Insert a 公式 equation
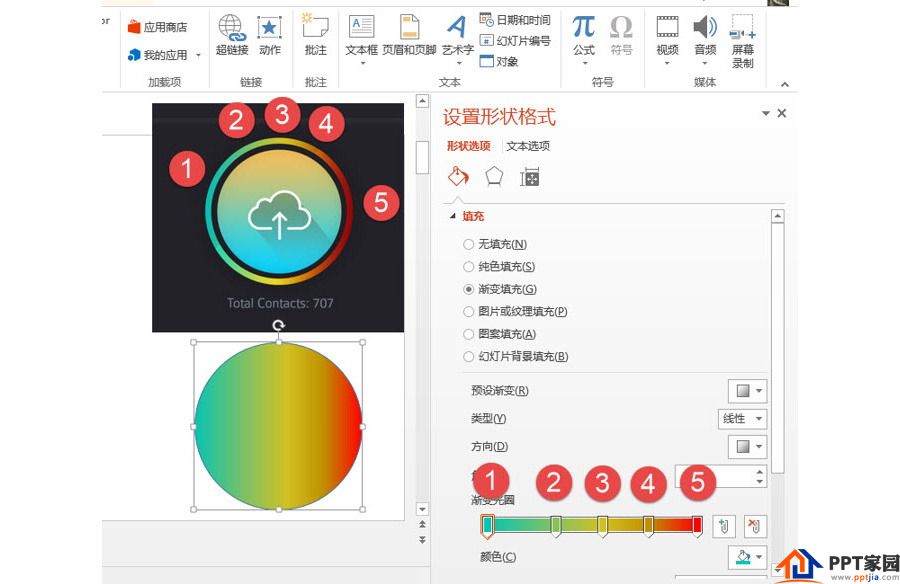The image size is (900, 584). point(584,36)
